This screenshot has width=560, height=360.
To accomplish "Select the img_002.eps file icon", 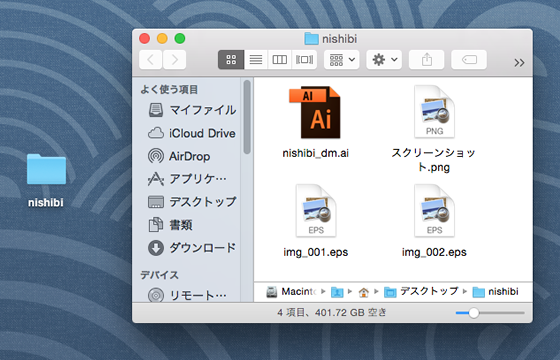I will 434,211.
